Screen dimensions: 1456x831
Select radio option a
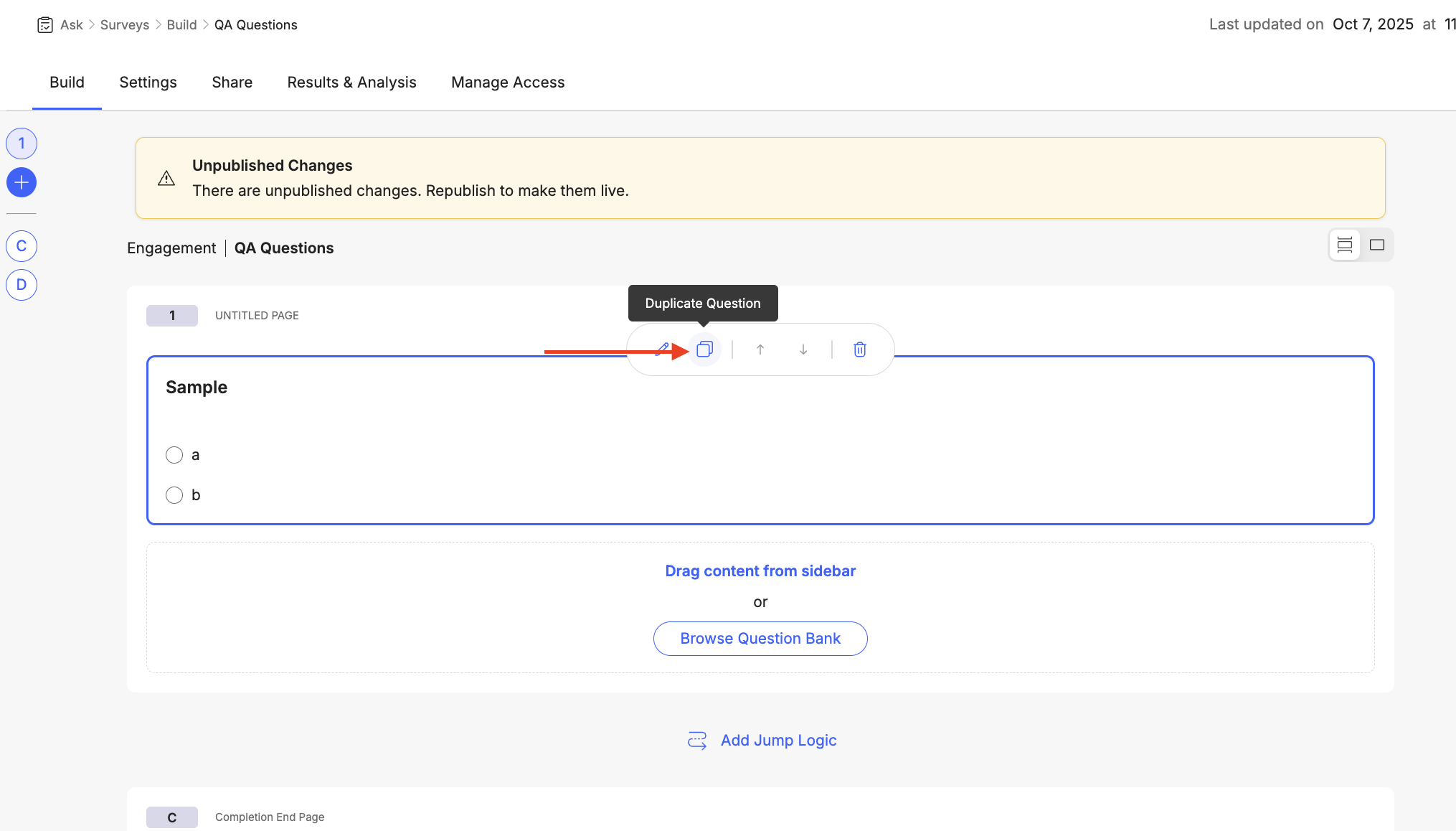(174, 455)
